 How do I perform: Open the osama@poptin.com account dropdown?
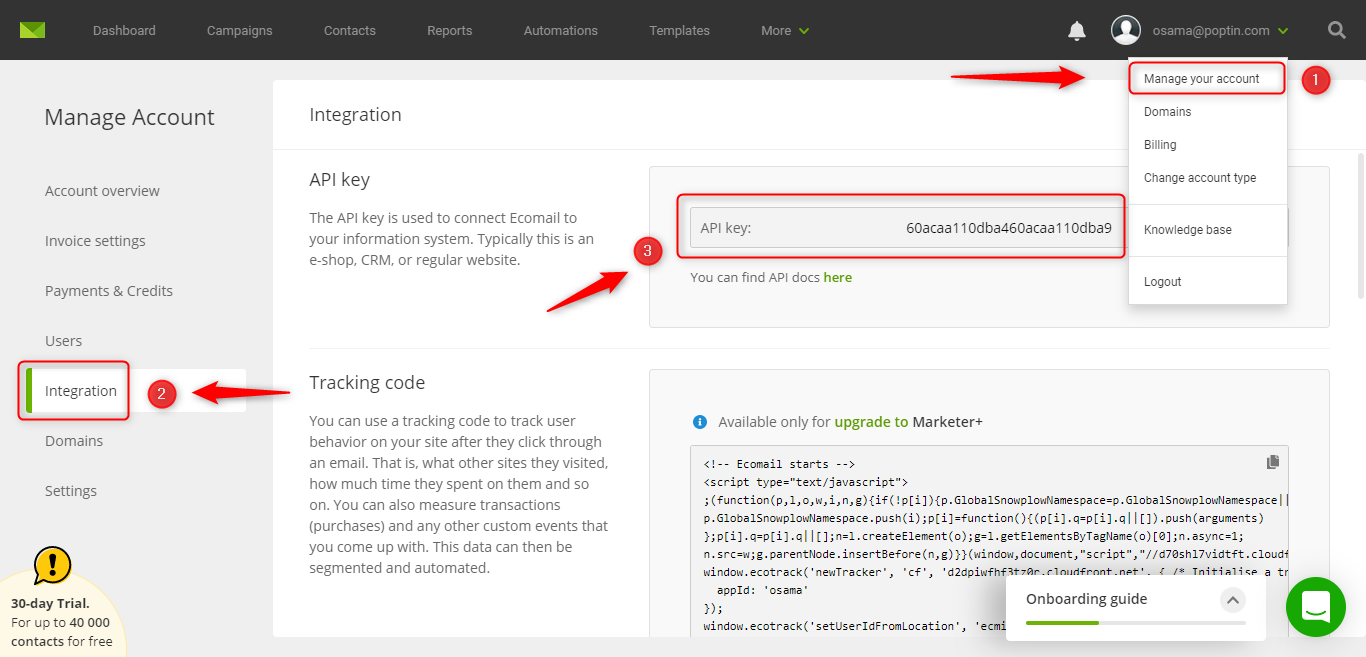1220,31
